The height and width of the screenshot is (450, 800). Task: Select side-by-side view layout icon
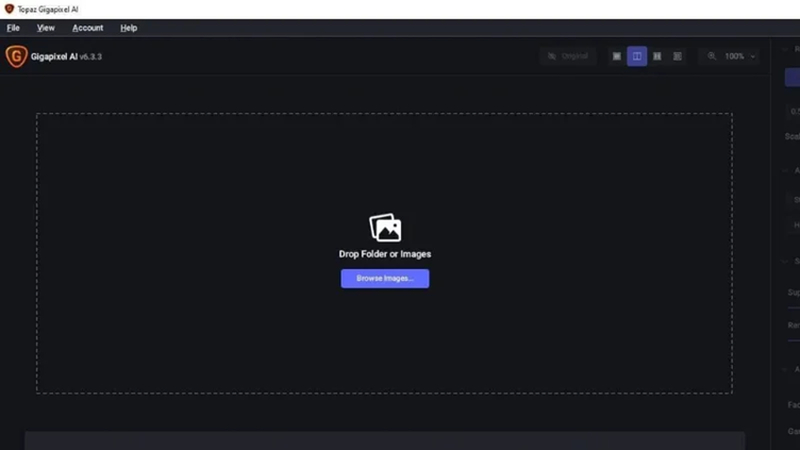tap(657, 56)
